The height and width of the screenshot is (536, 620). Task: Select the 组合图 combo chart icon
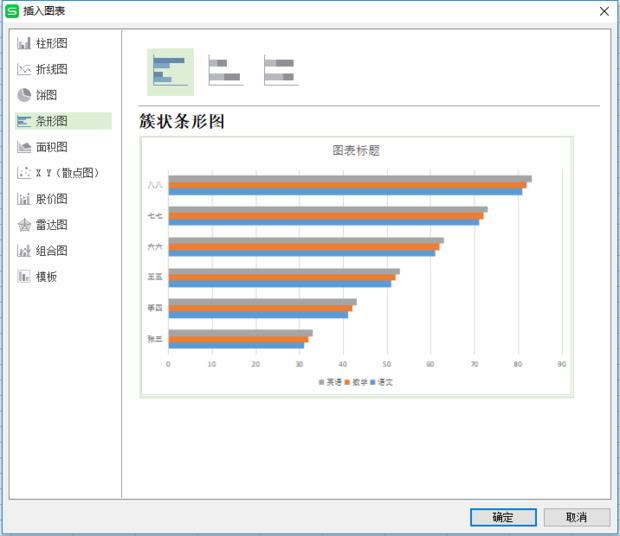(24, 251)
